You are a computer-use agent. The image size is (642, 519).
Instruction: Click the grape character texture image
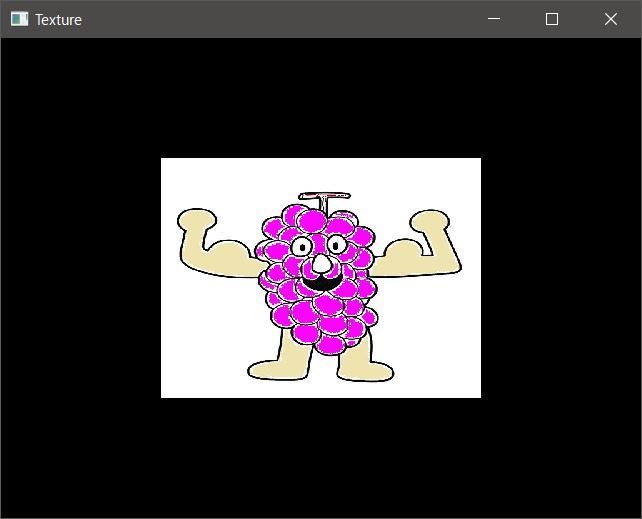point(321,278)
